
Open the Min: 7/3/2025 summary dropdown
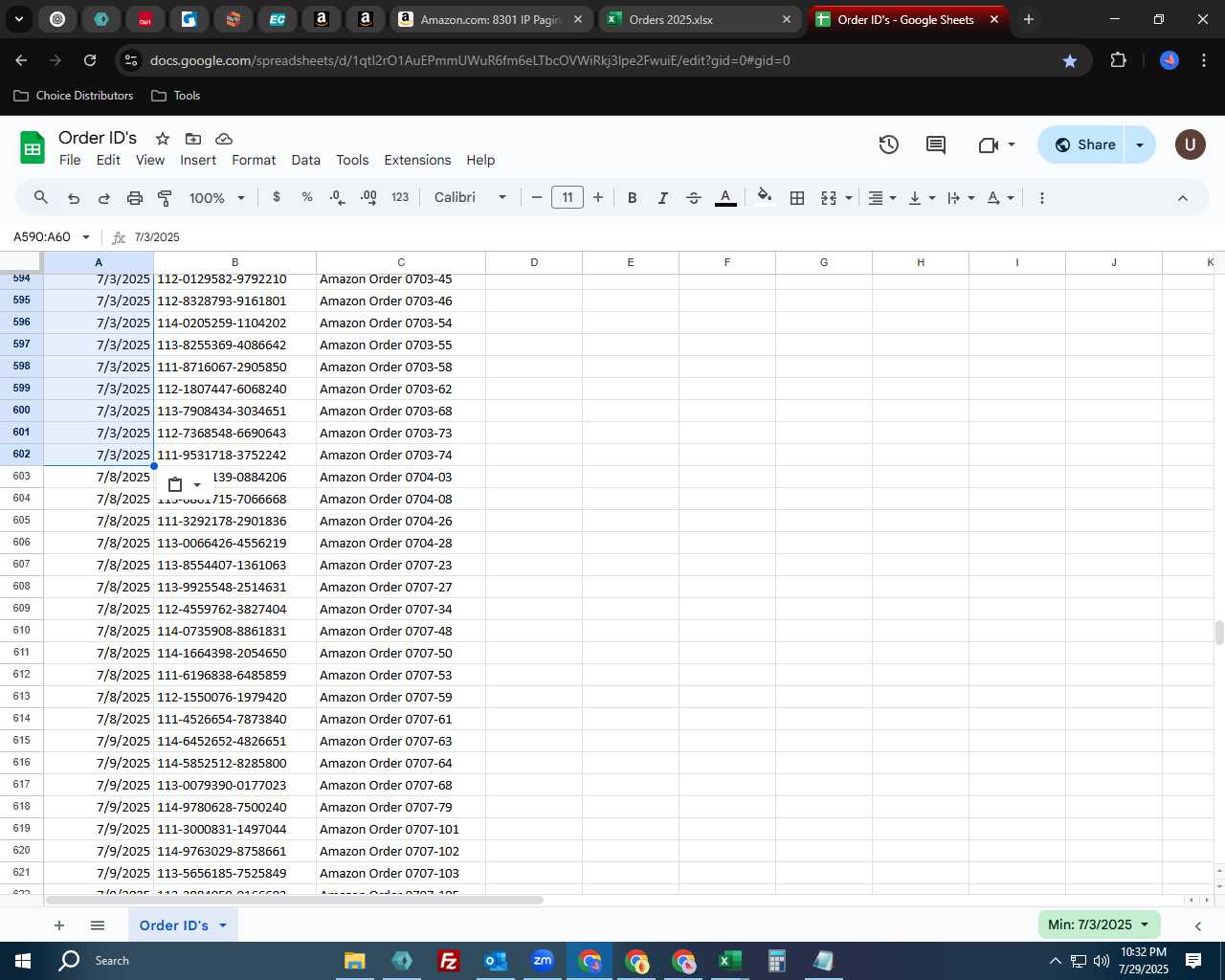[1099, 924]
